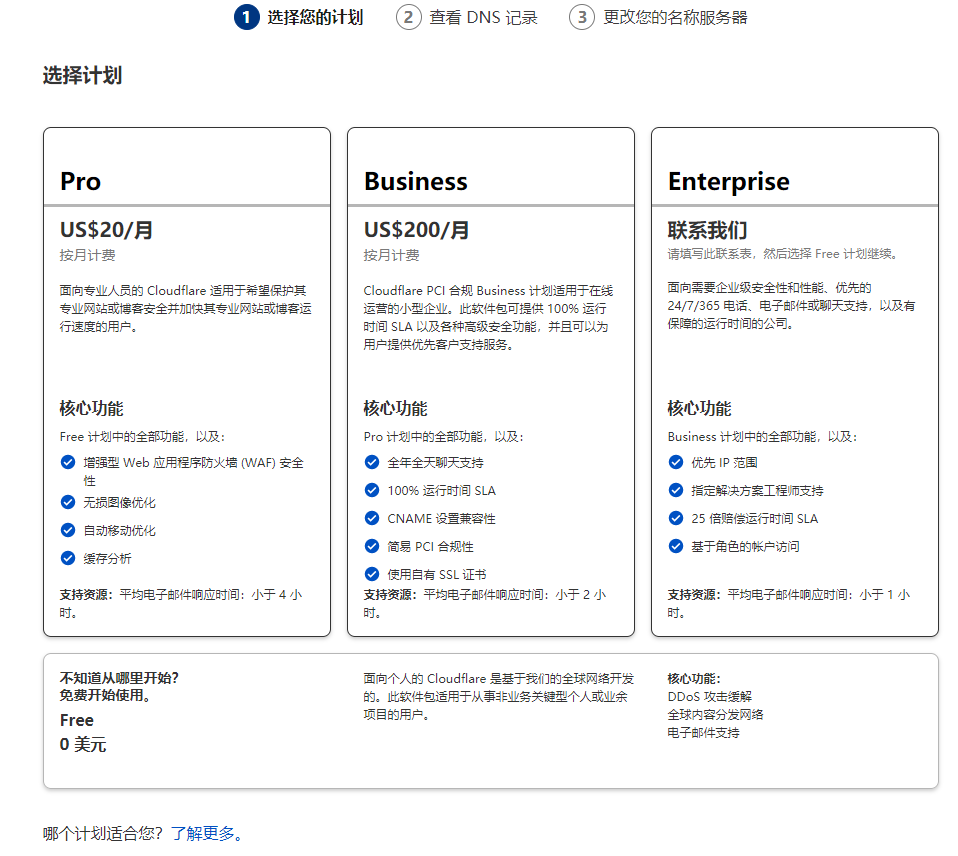Click checkmark beside 缓存分析

click(x=68, y=558)
